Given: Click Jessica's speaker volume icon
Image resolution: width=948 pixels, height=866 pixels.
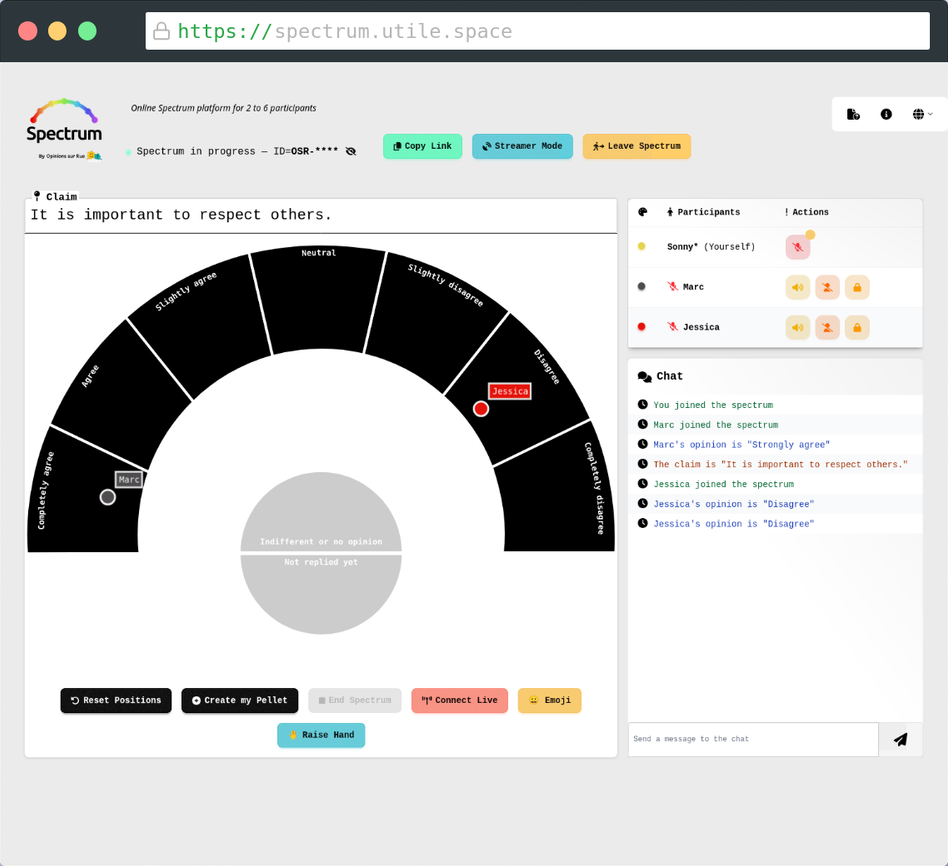Looking at the screenshot, I should 797,328.
